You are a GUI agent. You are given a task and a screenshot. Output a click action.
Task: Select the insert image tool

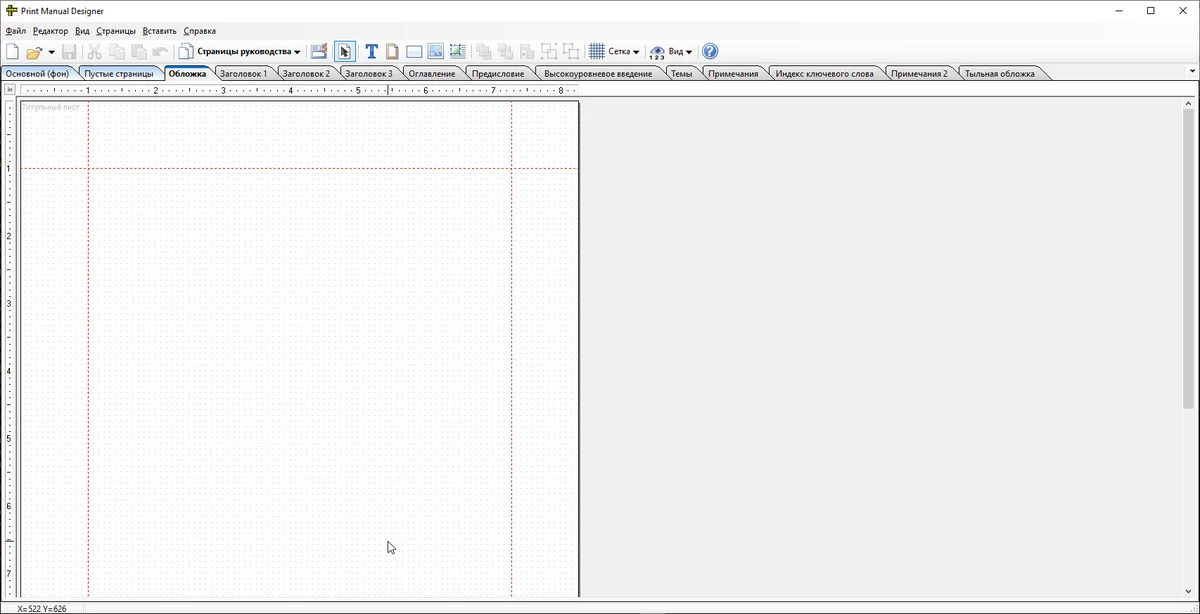coord(436,51)
